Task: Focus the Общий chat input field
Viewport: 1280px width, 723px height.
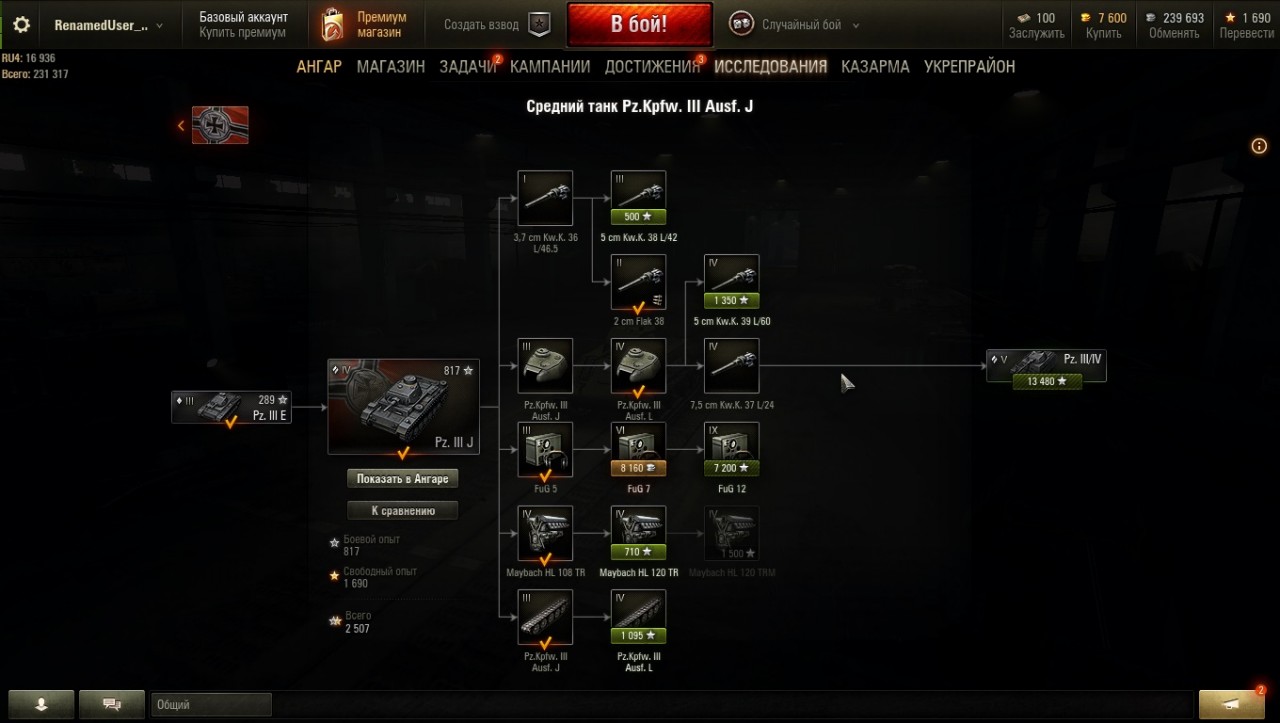Action: point(211,705)
